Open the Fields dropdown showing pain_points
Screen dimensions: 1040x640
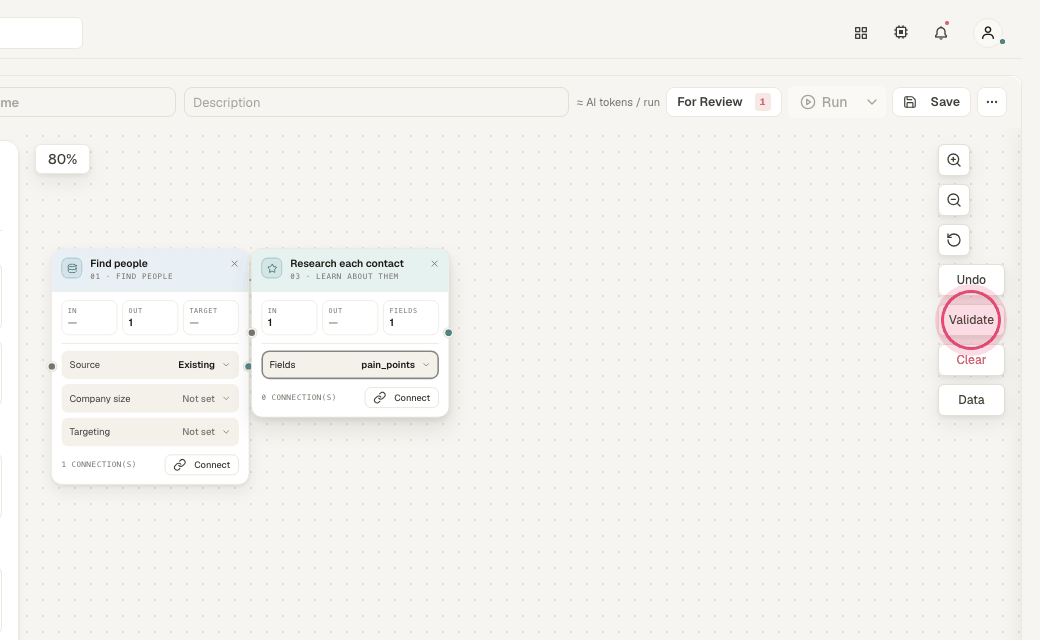(350, 365)
